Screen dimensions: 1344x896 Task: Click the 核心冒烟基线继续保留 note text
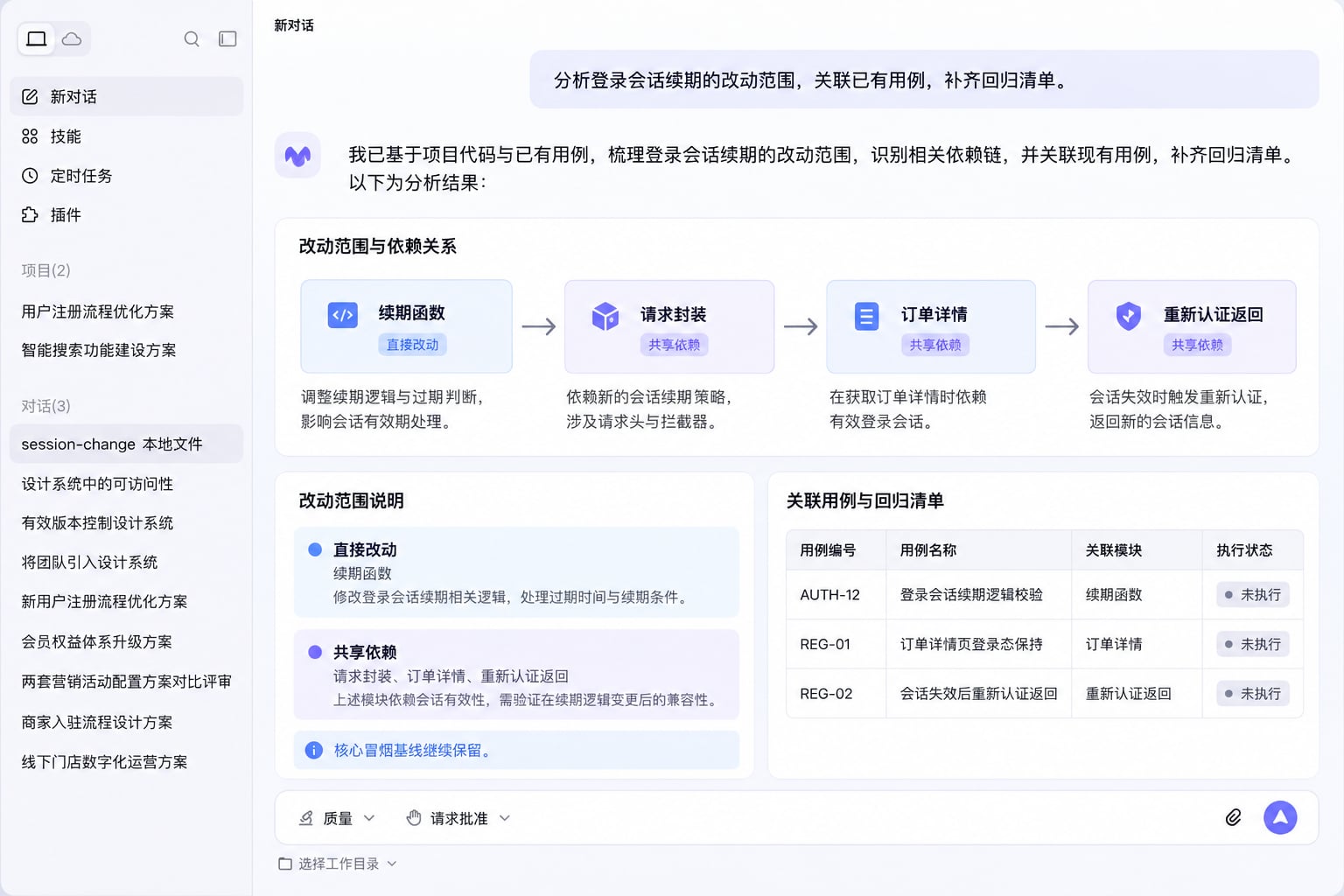(x=411, y=750)
